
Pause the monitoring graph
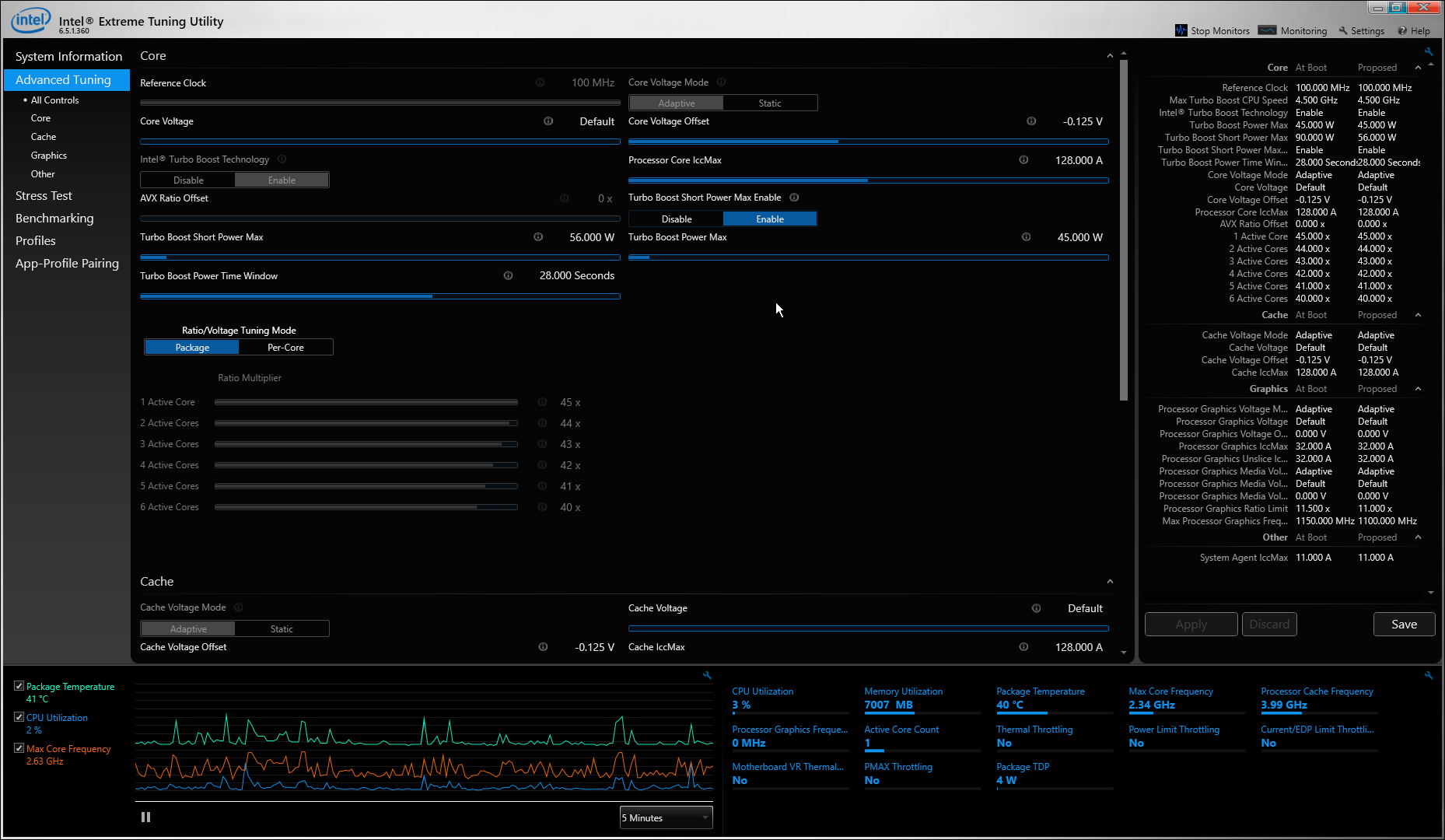click(x=145, y=817)
